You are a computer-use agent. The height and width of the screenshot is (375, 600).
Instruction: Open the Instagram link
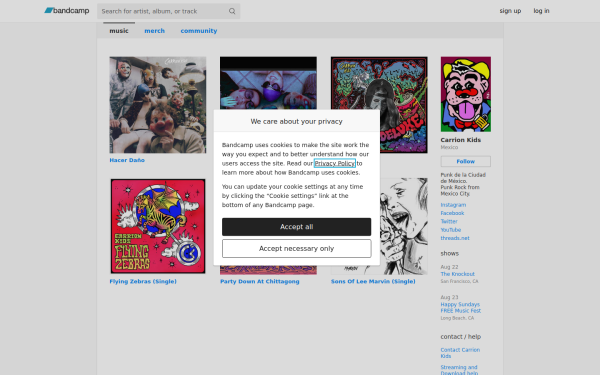[x=453, y=205]
